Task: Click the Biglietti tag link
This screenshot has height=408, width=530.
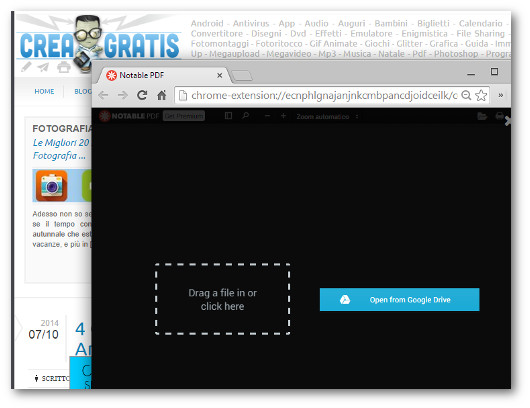Action: (433, 24)
